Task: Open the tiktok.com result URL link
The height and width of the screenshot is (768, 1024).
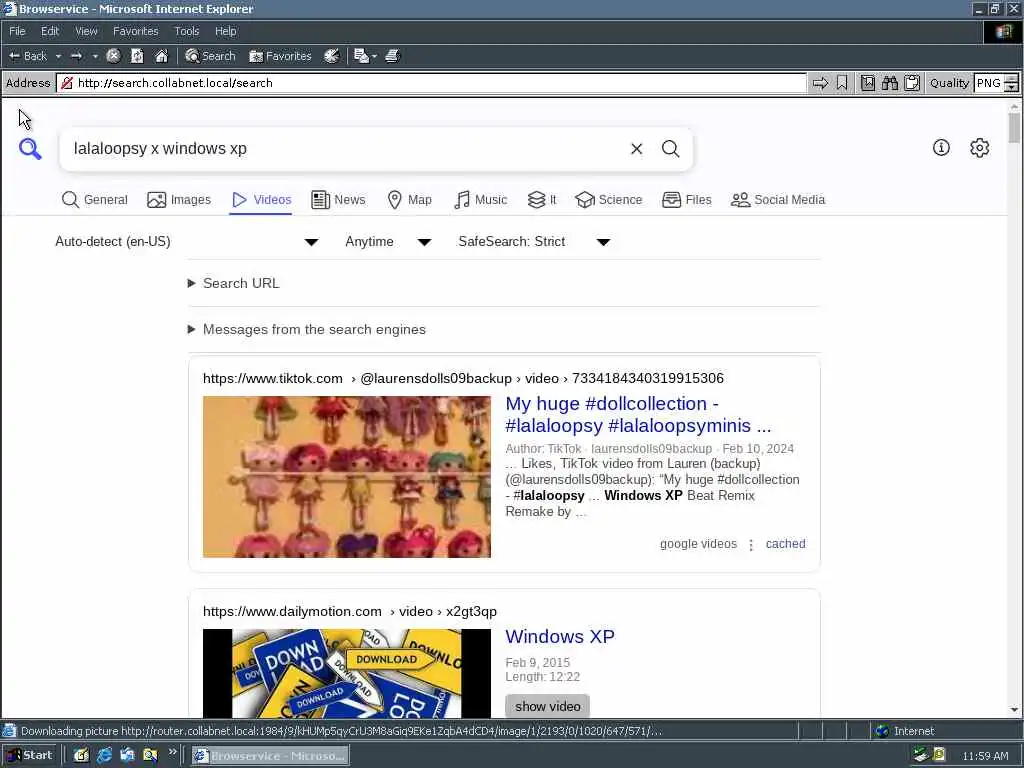Action: tap(463, 379)
